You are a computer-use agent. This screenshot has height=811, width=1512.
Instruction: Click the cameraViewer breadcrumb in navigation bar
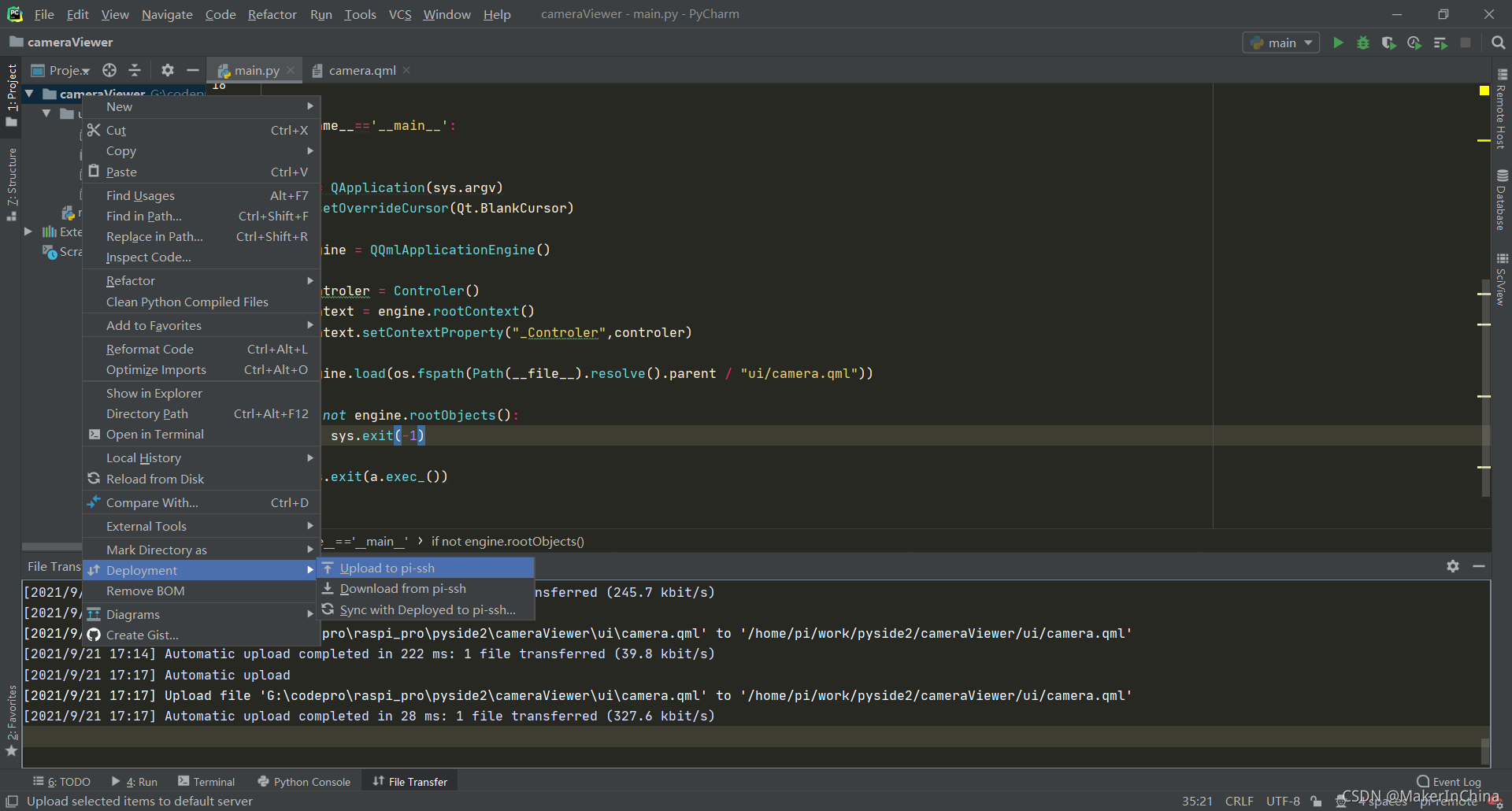coord(61,43)
